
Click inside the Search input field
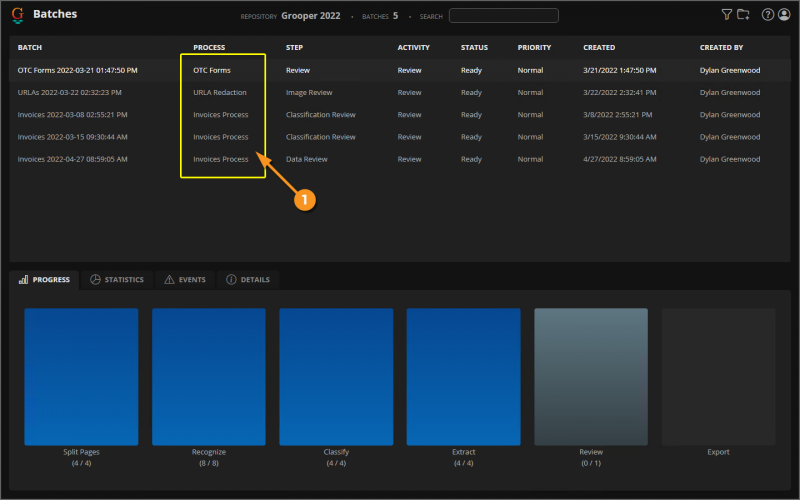tap(503, 16)
